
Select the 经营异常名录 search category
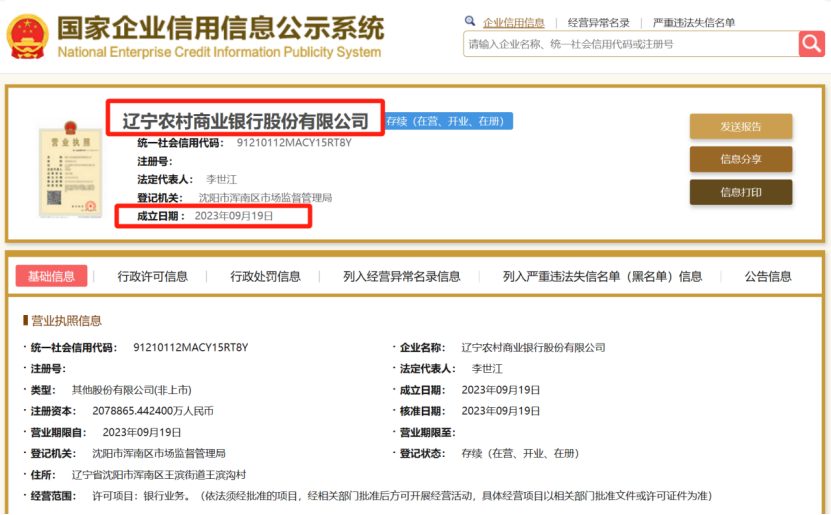598,23
